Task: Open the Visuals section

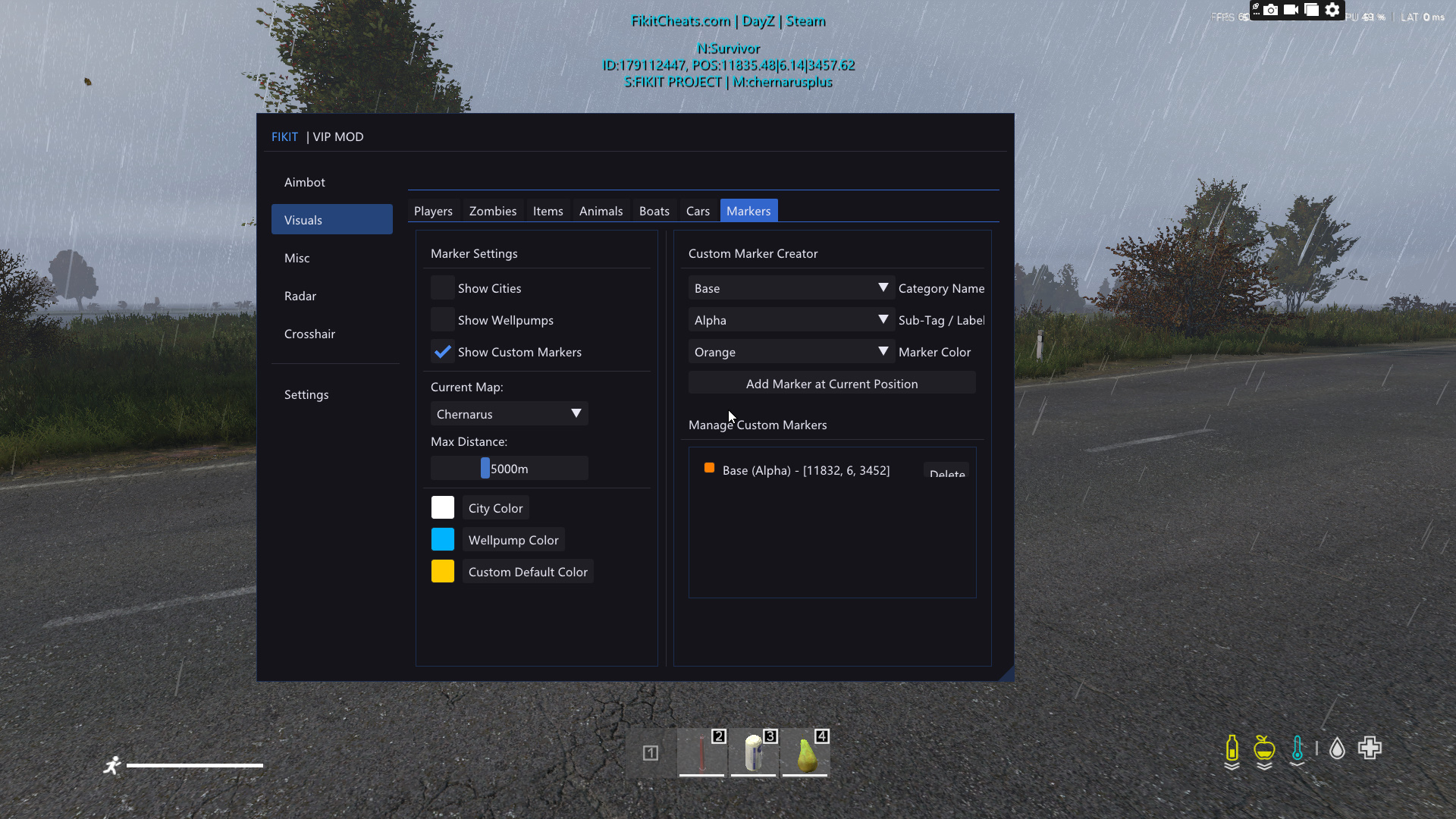Action: click(332, 220)
